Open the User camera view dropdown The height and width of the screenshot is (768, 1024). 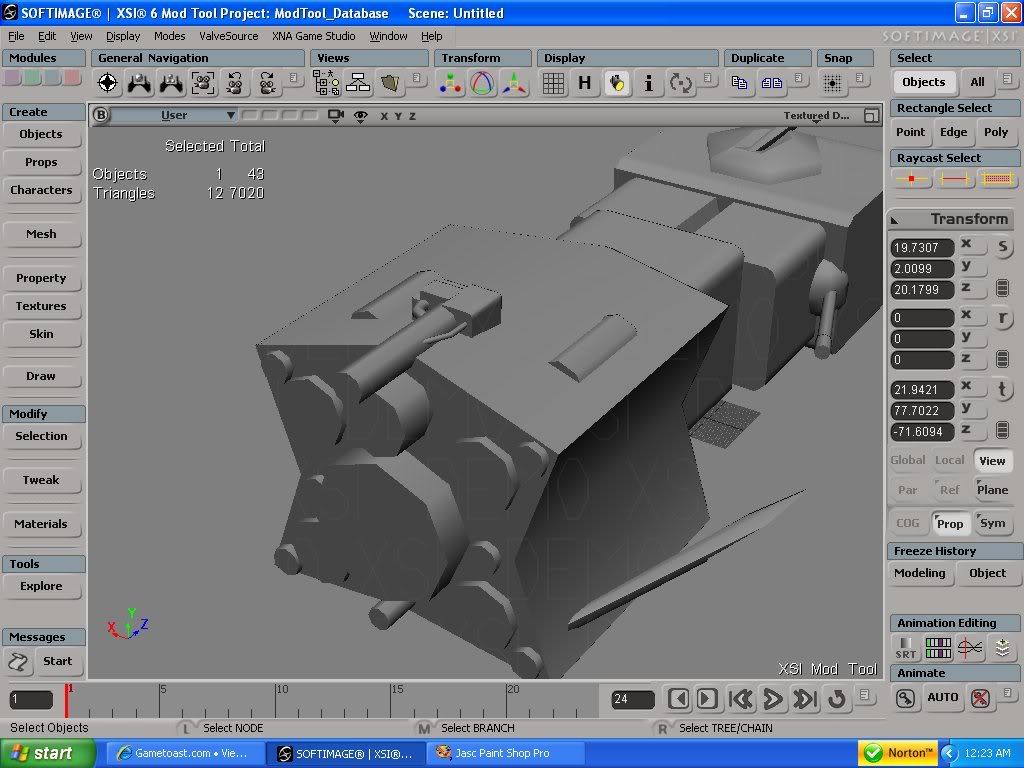pos(174,116)
